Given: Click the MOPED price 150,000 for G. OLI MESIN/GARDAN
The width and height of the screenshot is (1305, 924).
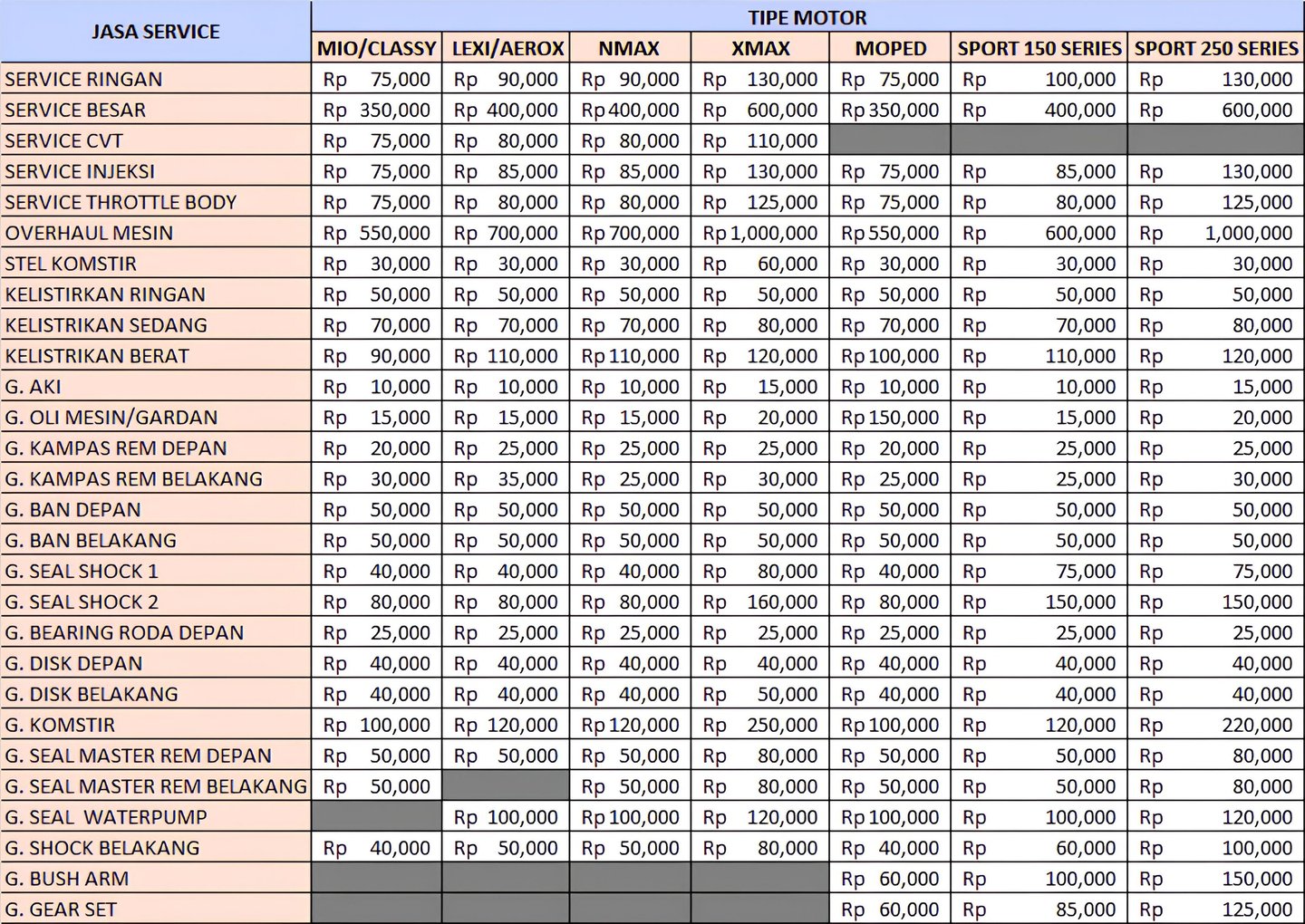Looking at the screenshot, I should [x=891, y=418].
